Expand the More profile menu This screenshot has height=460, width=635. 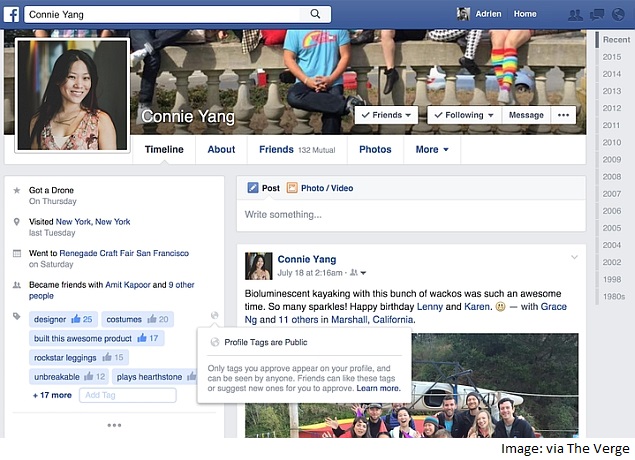coord(432,149)
